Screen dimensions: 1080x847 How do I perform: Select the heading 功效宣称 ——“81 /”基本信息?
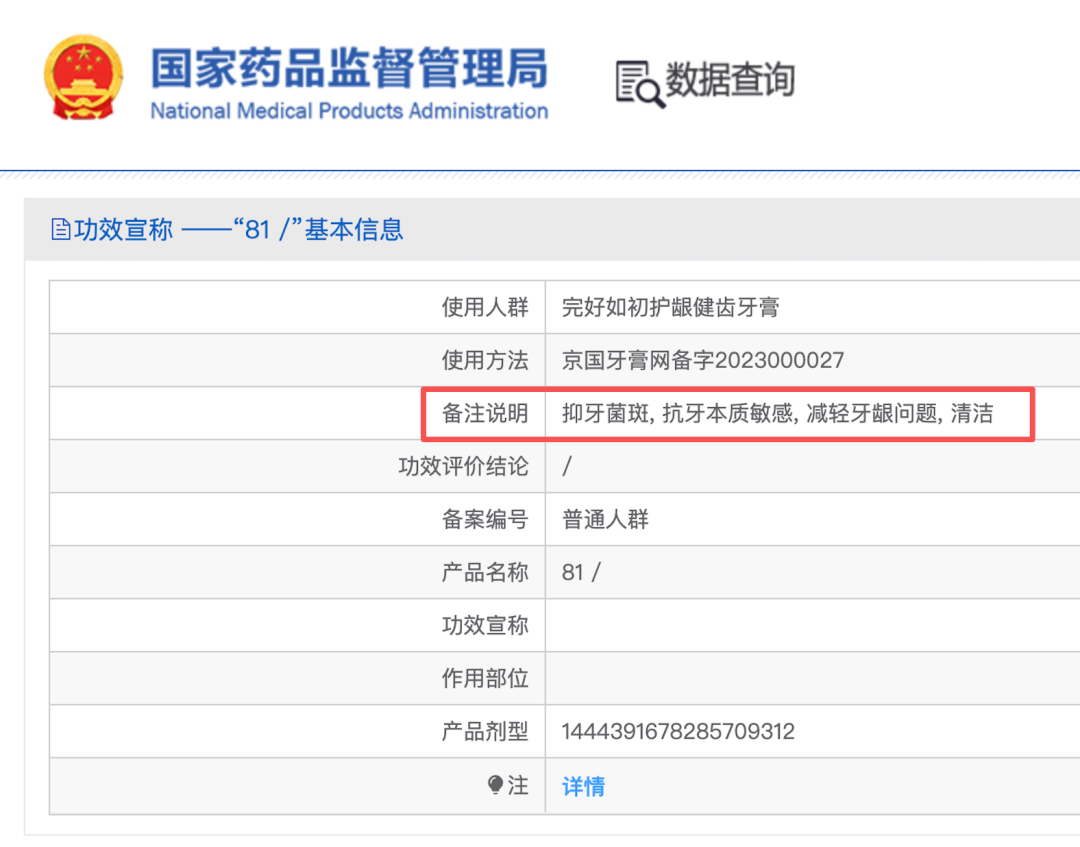point(238,229)
